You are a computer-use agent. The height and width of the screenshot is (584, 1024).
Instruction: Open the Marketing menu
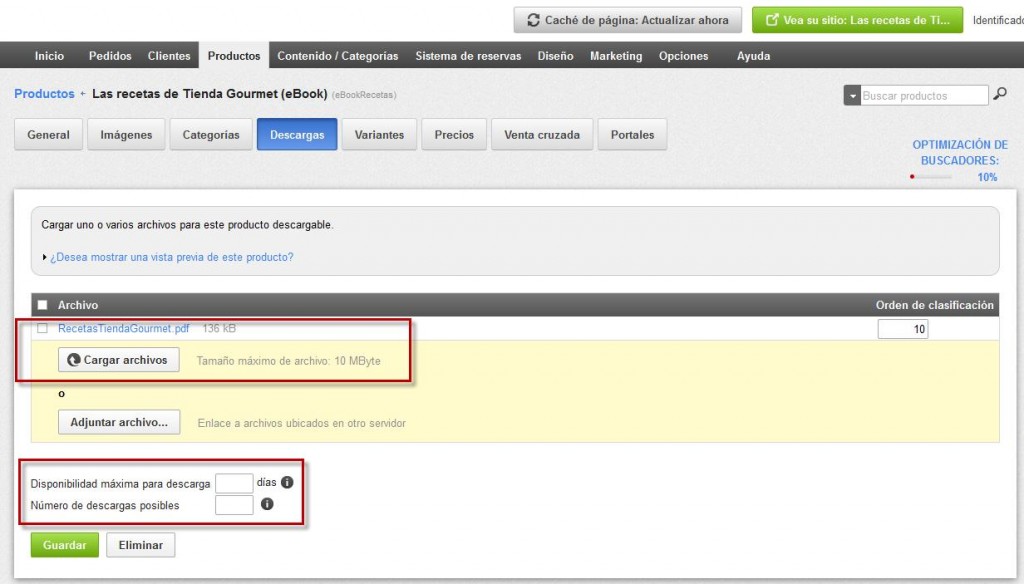click(x=616, y=56)
